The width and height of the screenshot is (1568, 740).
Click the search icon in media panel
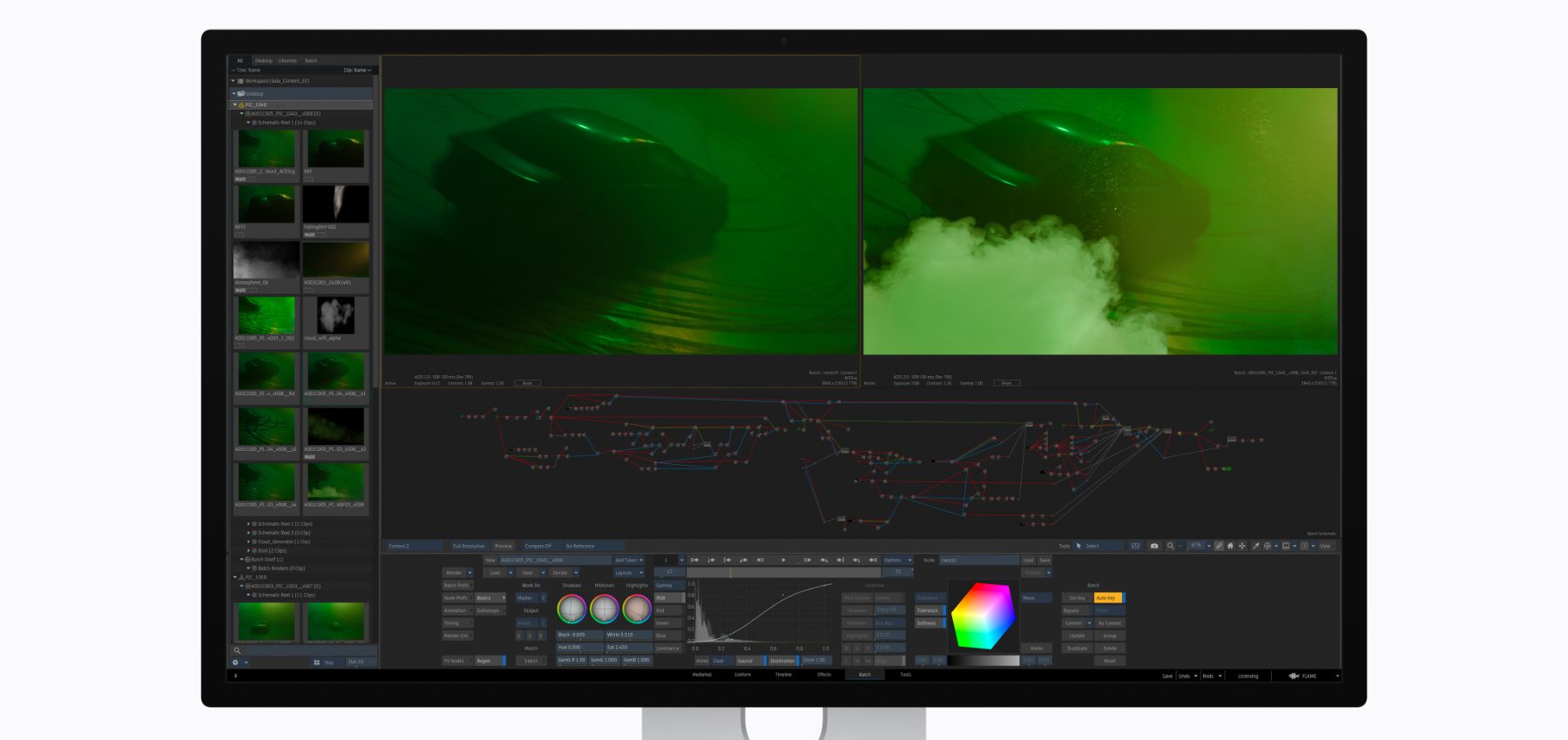tap(237, 650)
